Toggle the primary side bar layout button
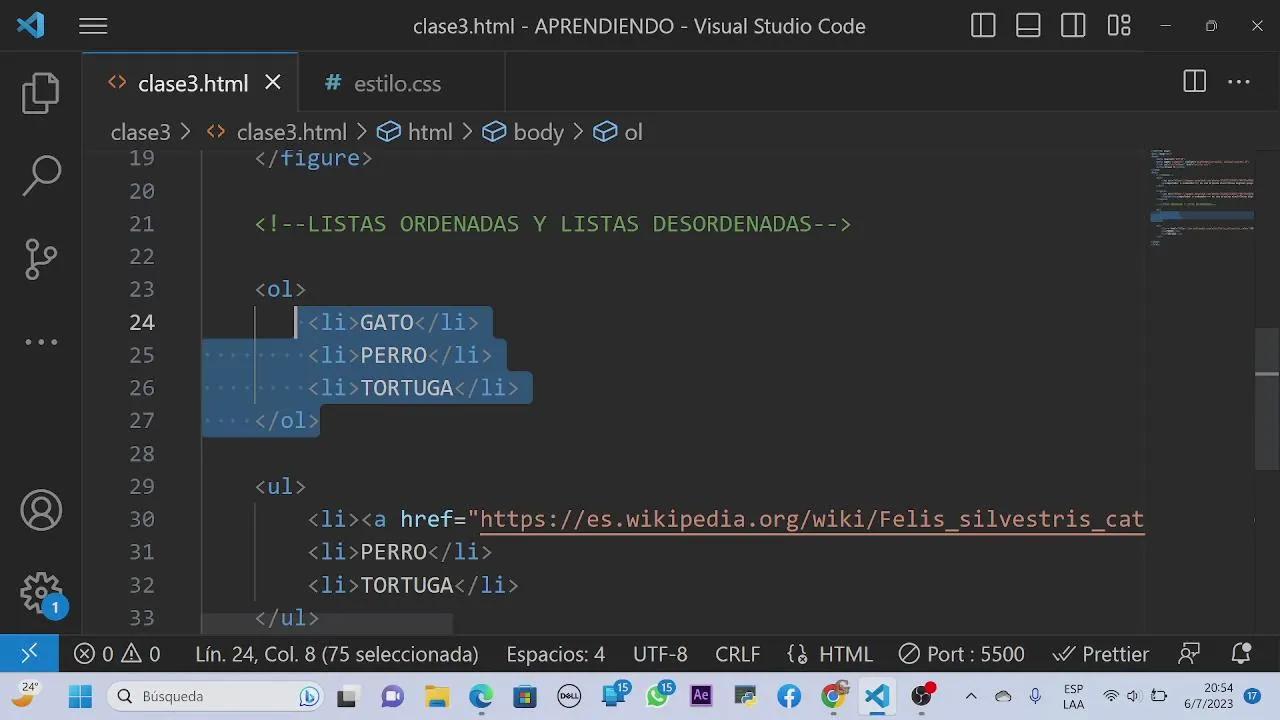The height and width of the screenshot is (720, 1280). click(983, 27)
